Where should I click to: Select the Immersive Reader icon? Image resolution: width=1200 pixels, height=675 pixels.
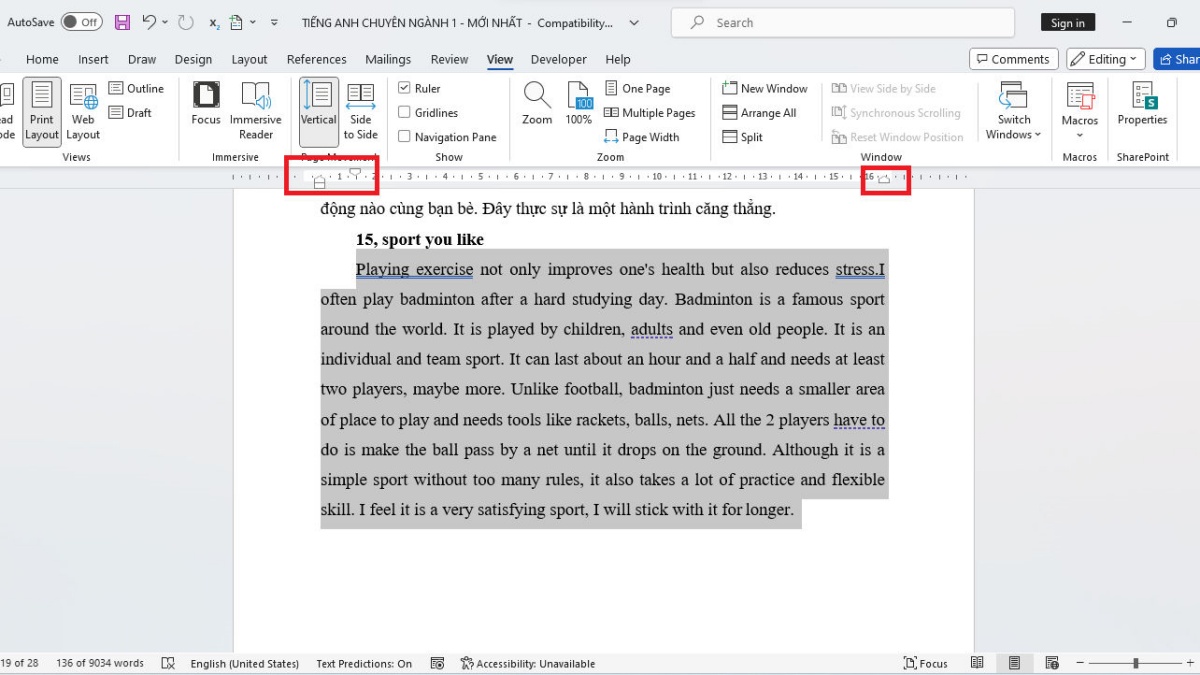256,110
